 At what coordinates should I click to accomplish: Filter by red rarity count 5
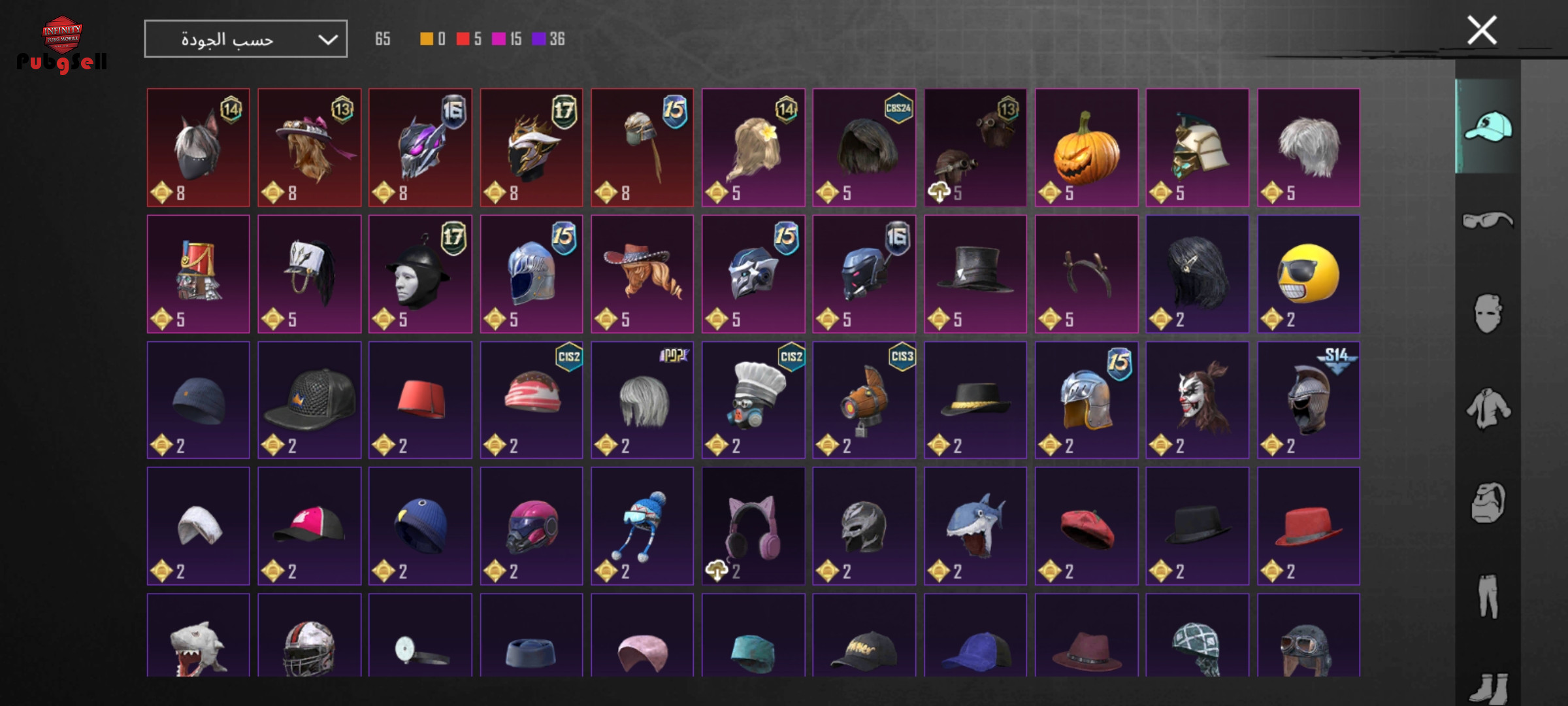click(x=469, y=39)
